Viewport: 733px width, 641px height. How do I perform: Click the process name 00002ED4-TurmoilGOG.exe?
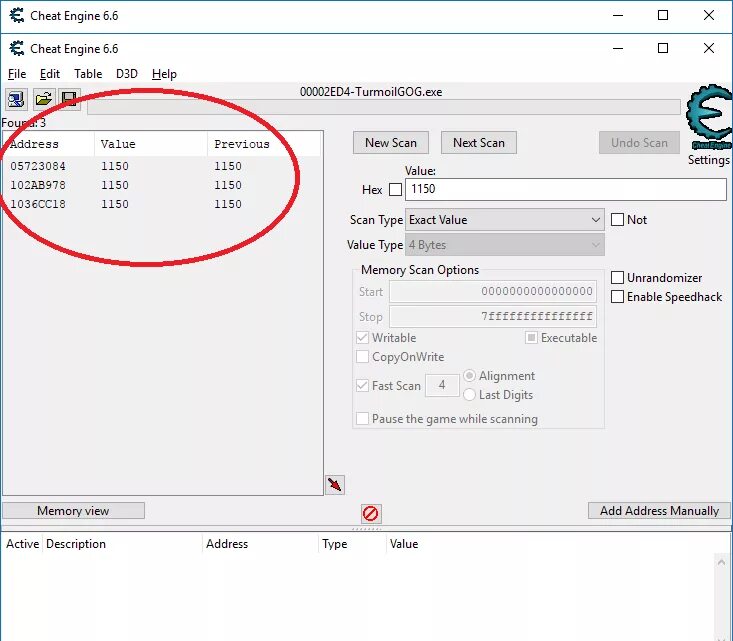coord(371,92)
